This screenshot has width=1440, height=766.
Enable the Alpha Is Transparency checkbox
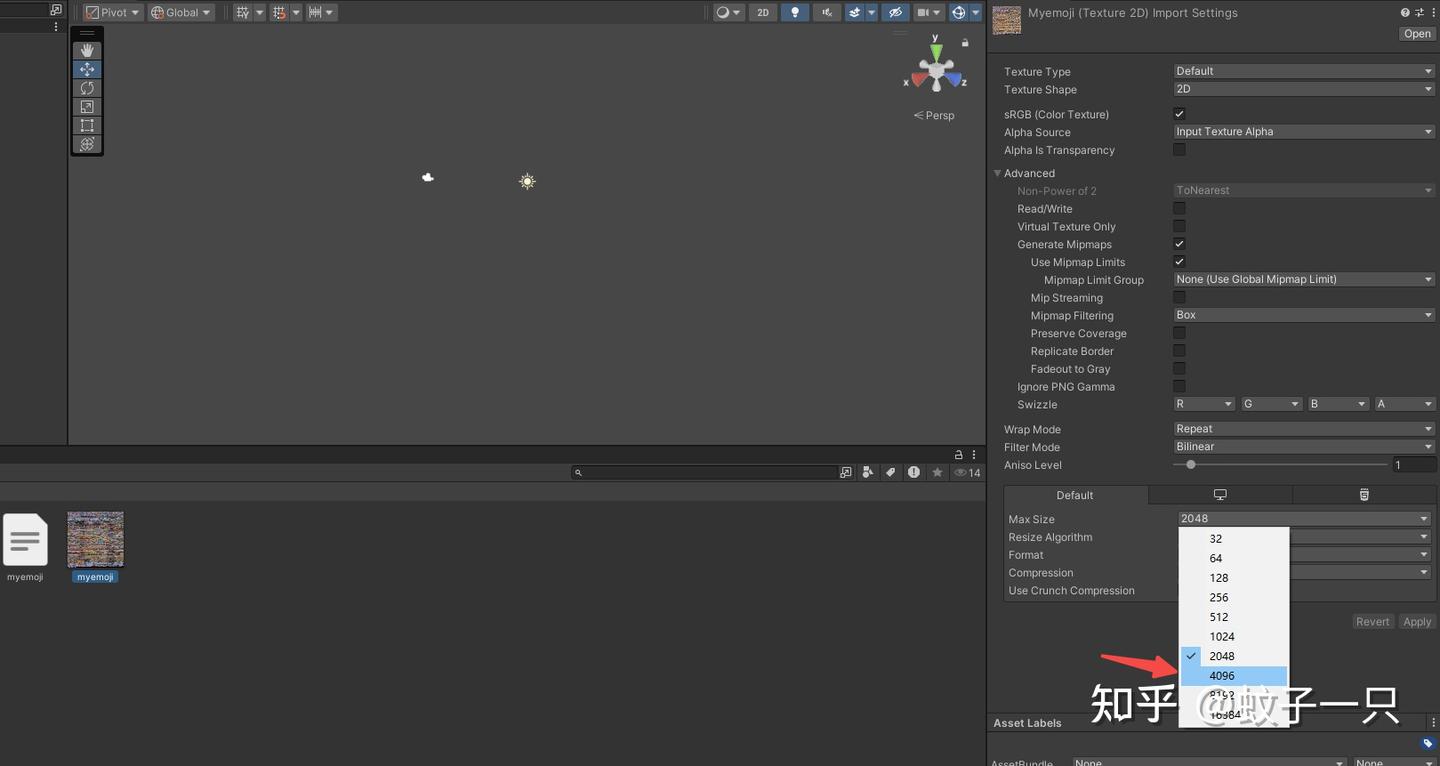point(1179,149)
